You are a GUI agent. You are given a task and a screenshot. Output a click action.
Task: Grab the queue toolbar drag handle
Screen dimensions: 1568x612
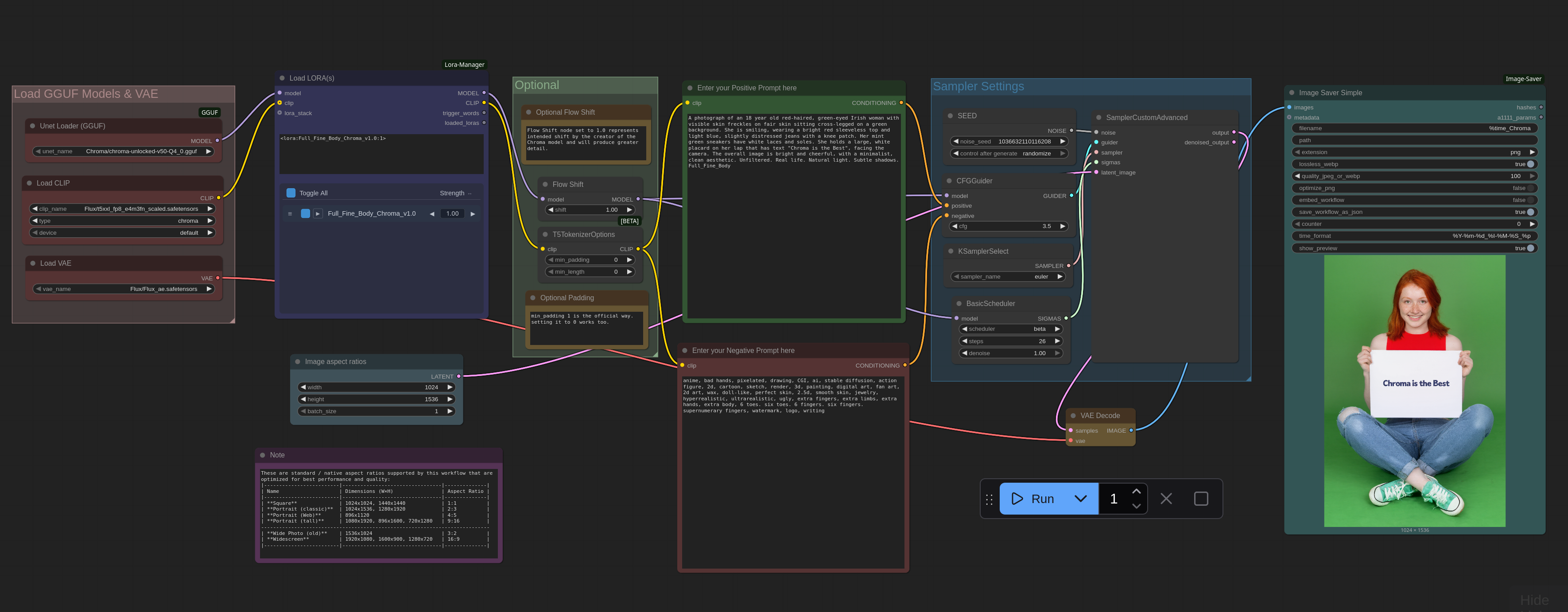pos(989,500)
